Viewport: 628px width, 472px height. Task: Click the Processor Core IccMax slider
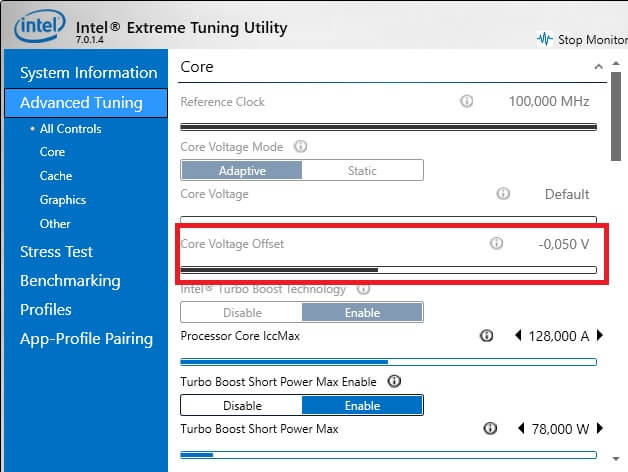(388, 362)
